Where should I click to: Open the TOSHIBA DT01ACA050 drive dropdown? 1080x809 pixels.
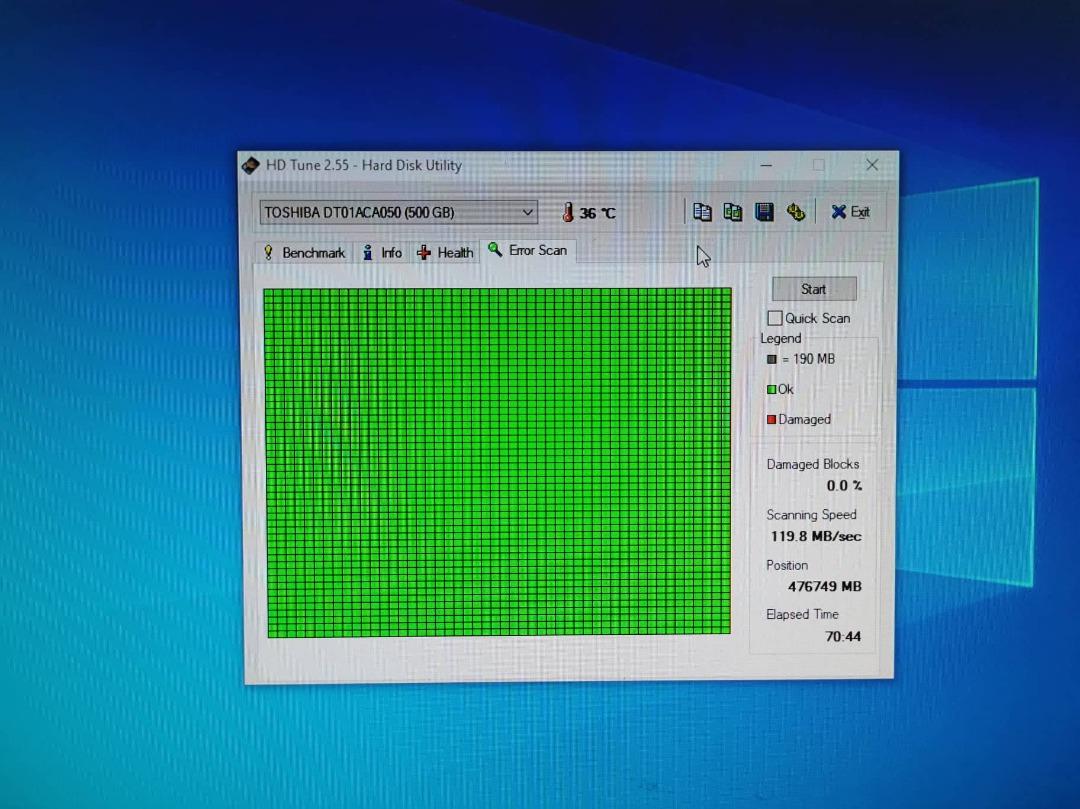527,212
